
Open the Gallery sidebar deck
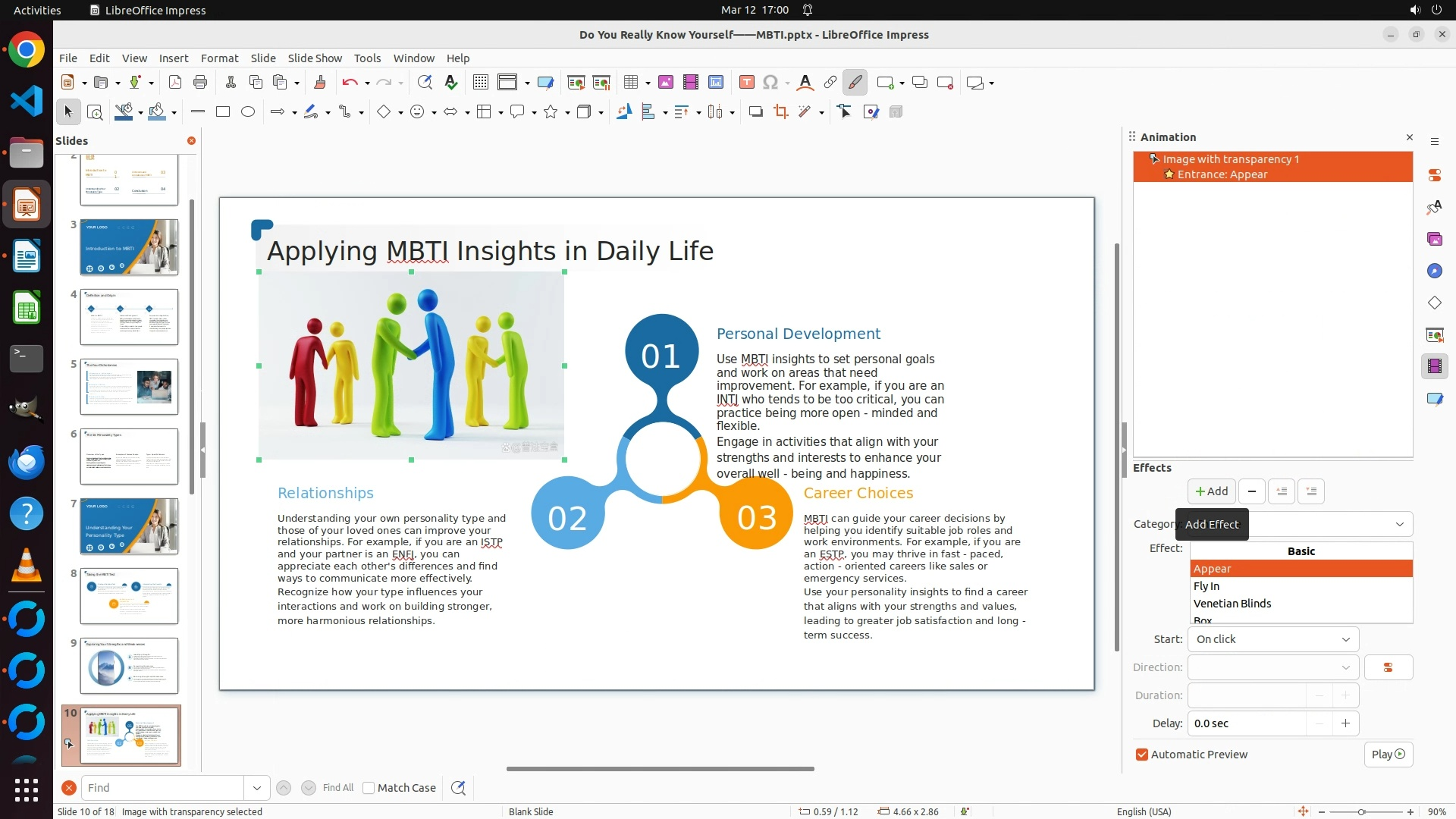click(x=1434, y=239)
